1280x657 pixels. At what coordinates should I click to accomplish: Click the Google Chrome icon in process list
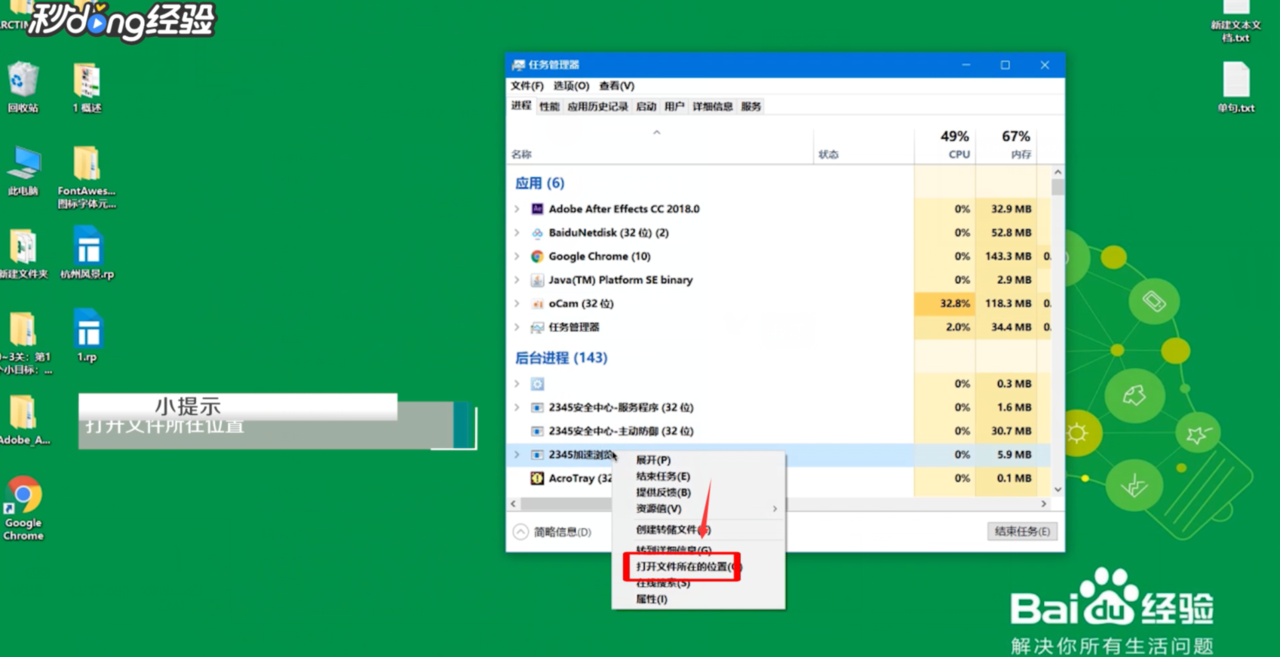point(537,256)
